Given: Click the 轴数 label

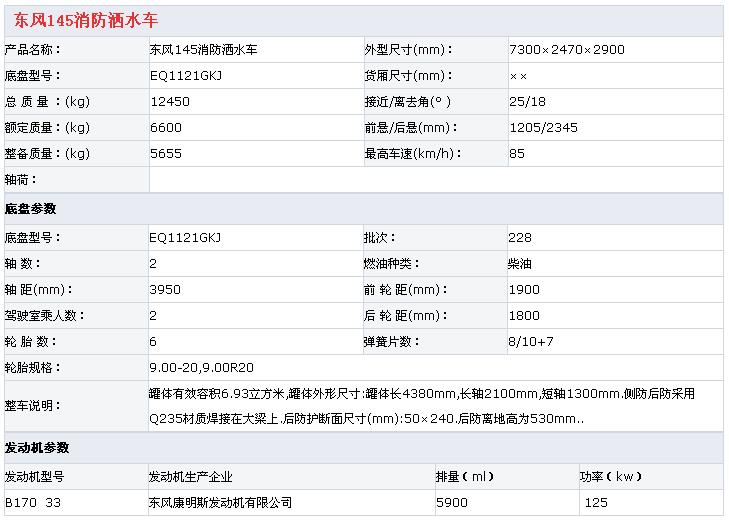Looking at the screenshot, I should pos(22,264).
